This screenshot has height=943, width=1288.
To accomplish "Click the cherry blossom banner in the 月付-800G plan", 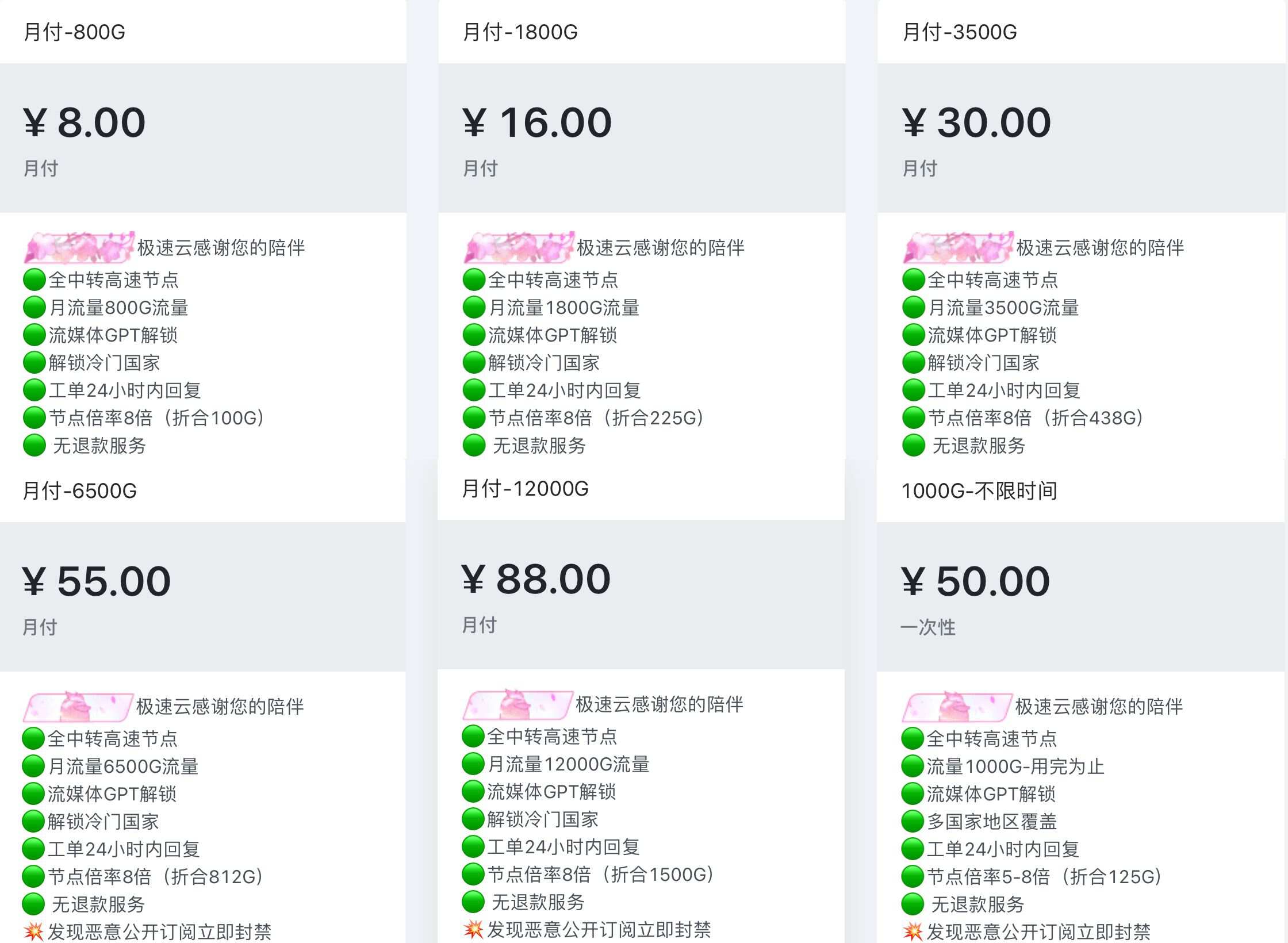I will pos(79,247).
